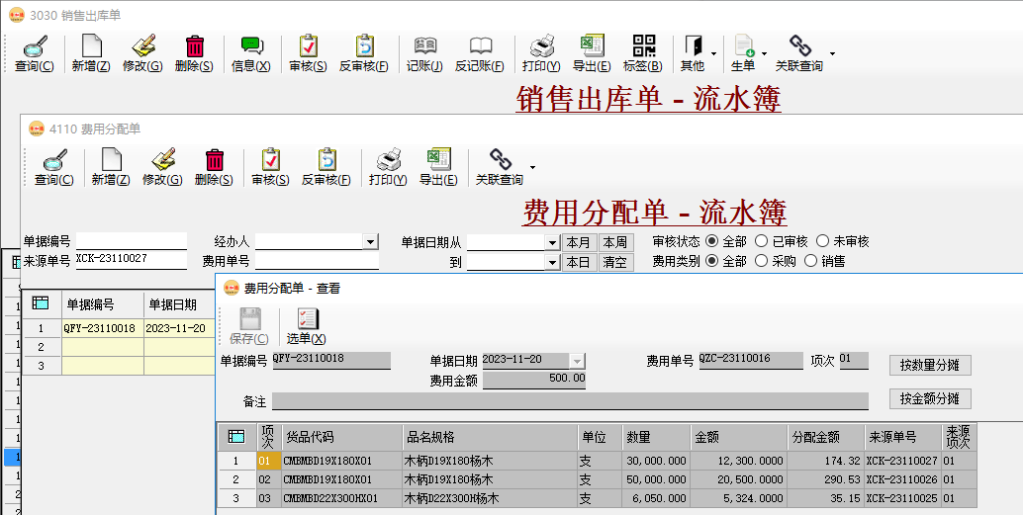This screenshot has width=1023, height=516.
Task: Click 生单 document icon
Action: click(x=744, y=46)
